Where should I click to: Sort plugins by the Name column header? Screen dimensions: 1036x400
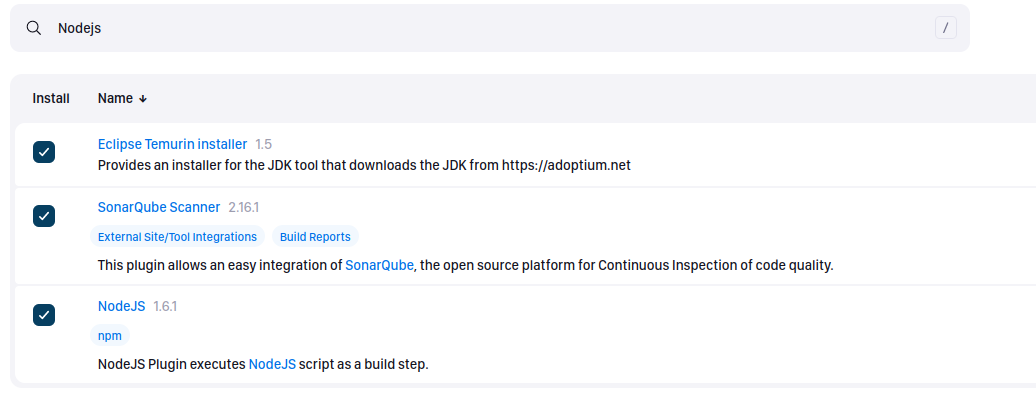point(122,99)
